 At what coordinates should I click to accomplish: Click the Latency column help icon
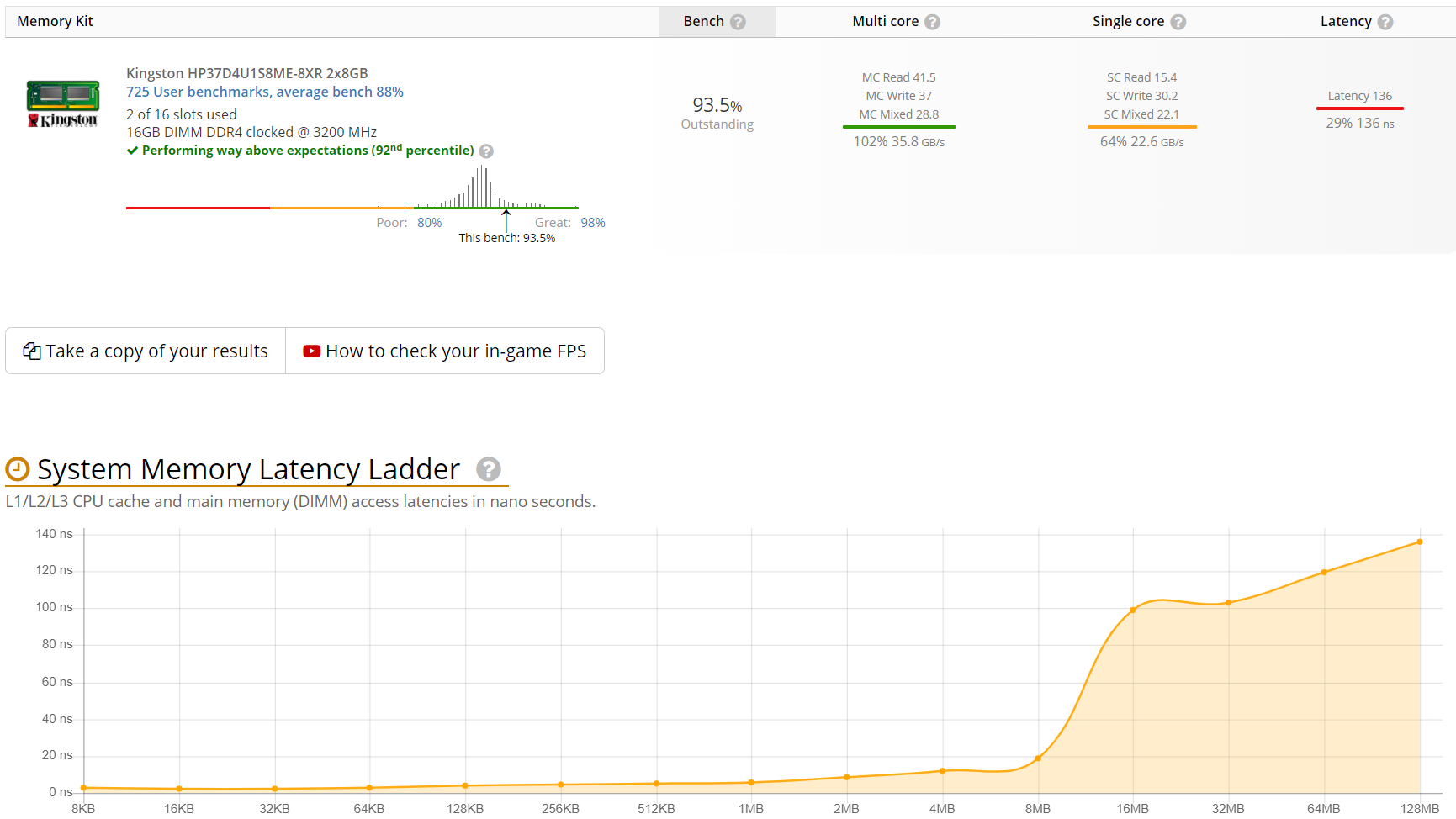tap(1385, 22)
